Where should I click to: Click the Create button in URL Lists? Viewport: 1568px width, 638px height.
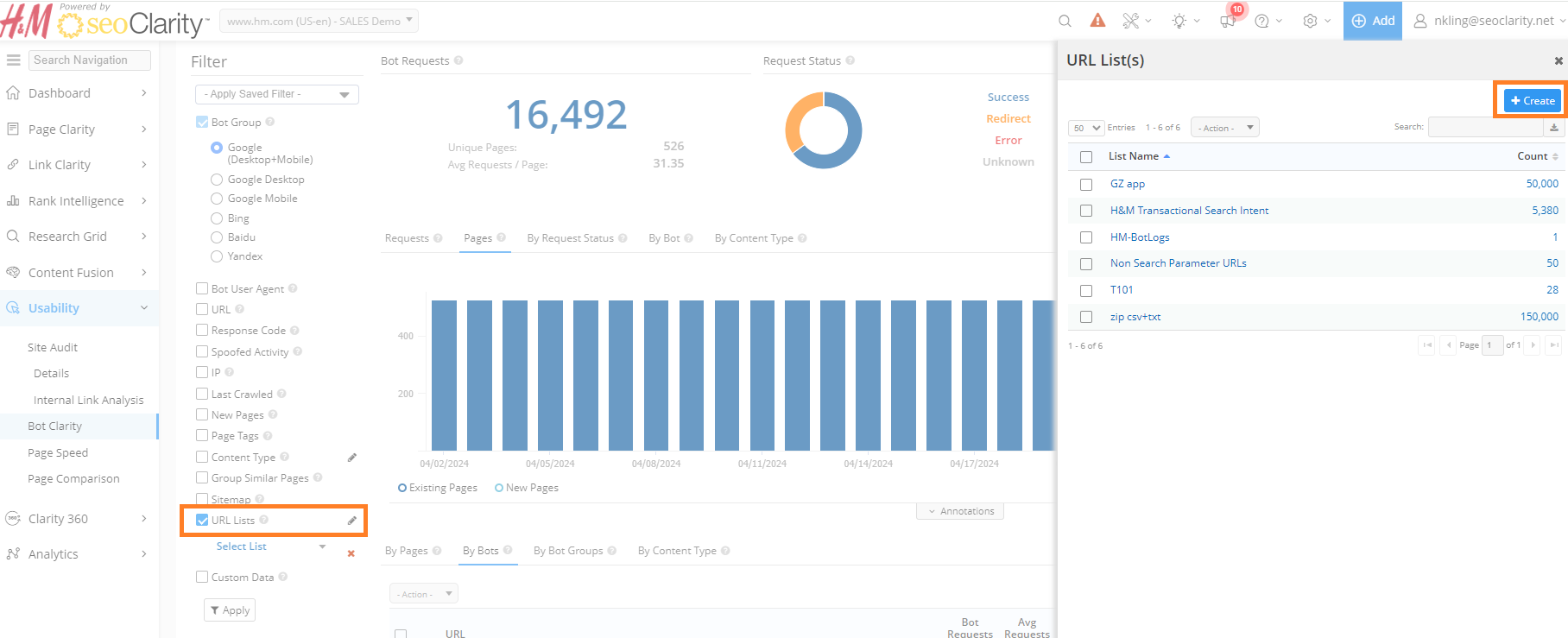[x=1532, y=101]
